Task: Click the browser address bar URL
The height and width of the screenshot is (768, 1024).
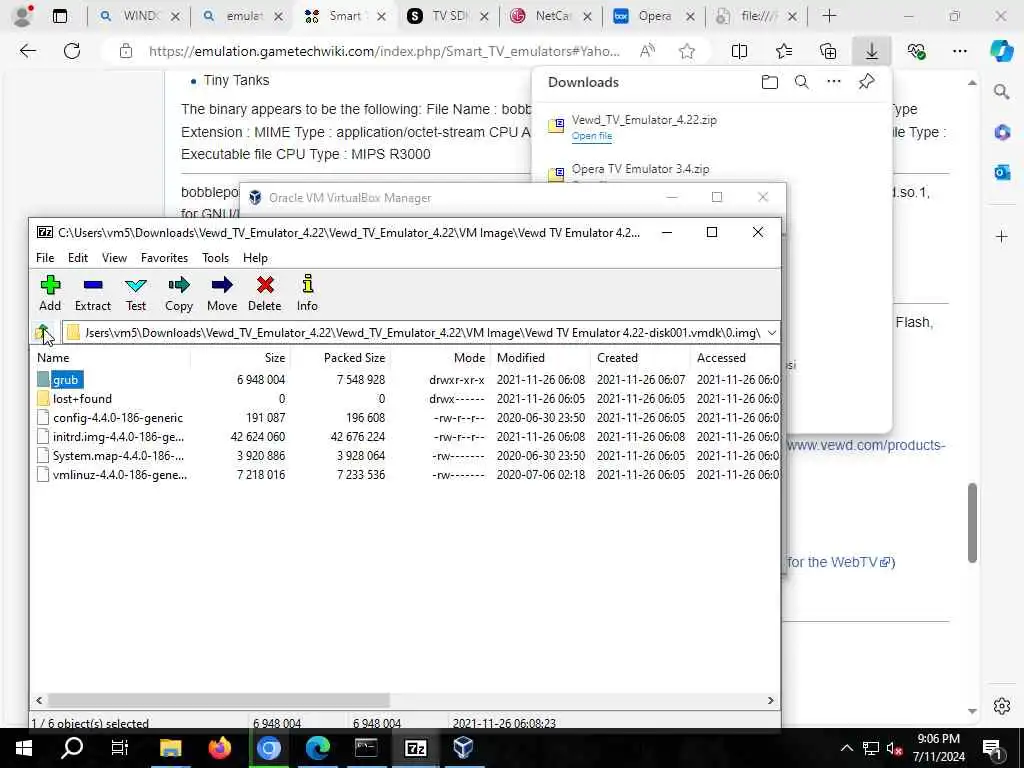Action: 384,51
